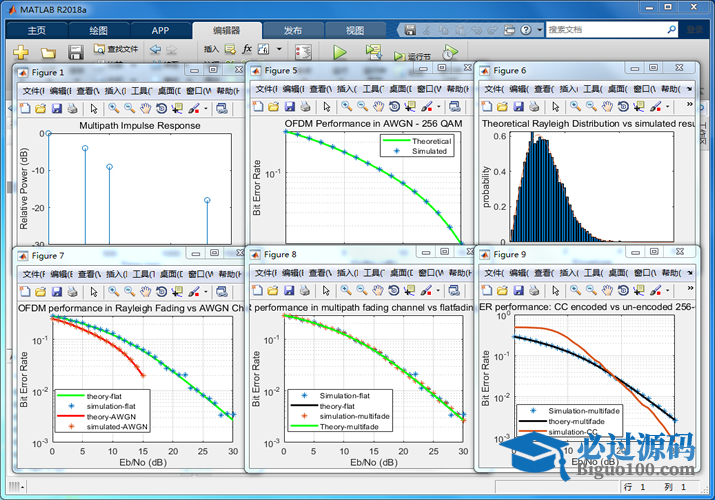The height and width of the screenshot is (500, 715).
Task: Click the Breakpoints icon in editor toolbar
Action: [303, 52]
